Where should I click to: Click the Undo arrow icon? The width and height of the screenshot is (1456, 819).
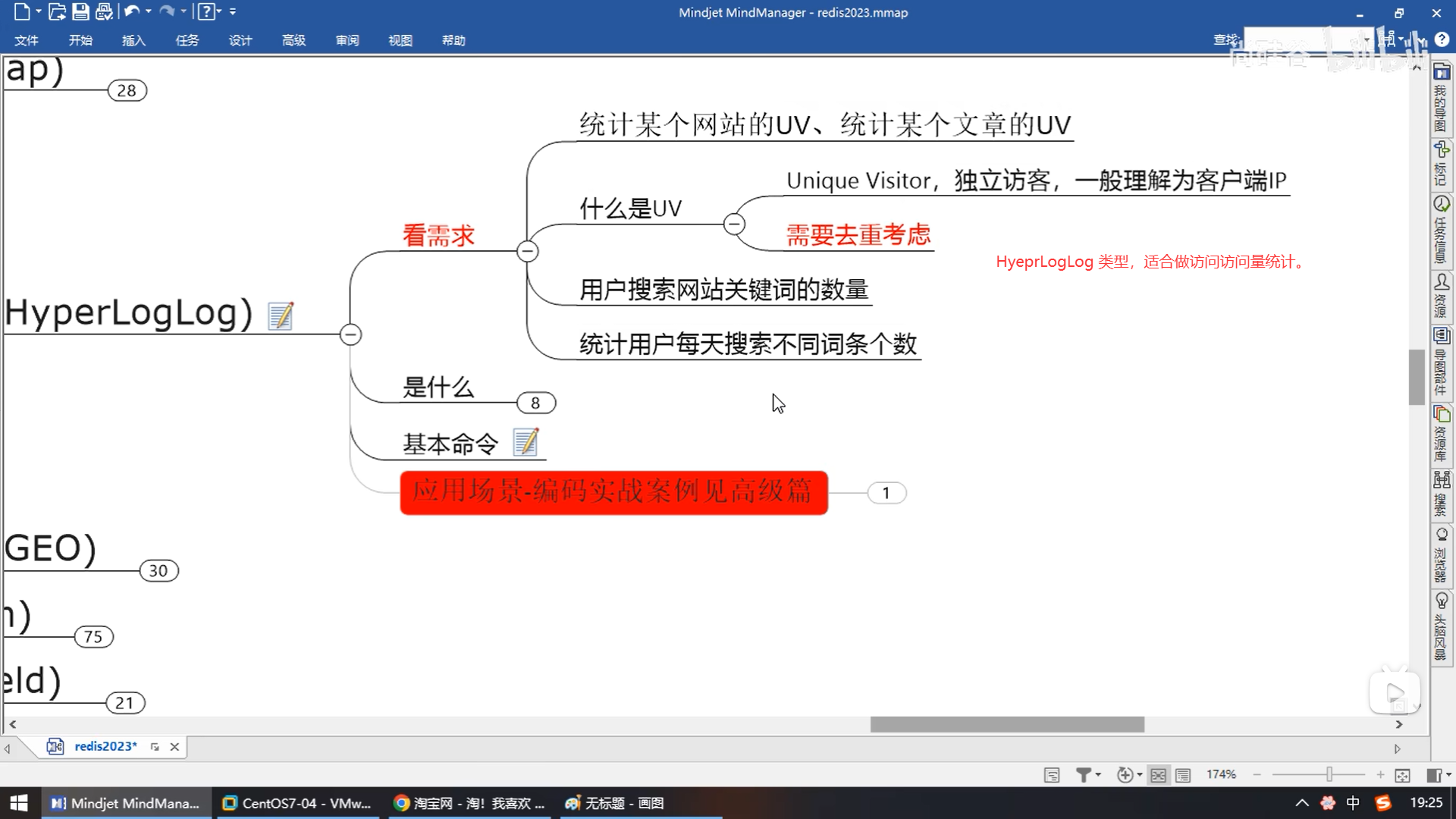(132, 11)
